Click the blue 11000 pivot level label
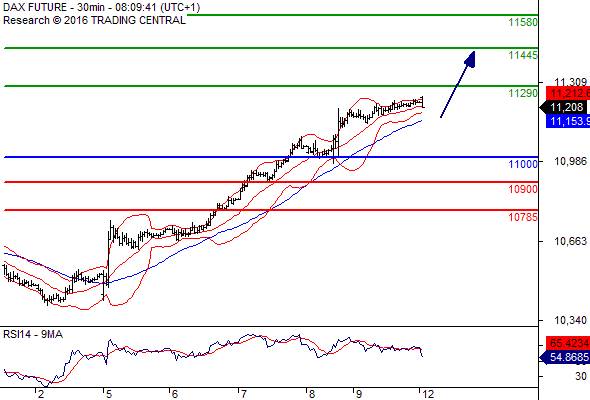This screenshot has width=590, height=400. pos(523,164)
